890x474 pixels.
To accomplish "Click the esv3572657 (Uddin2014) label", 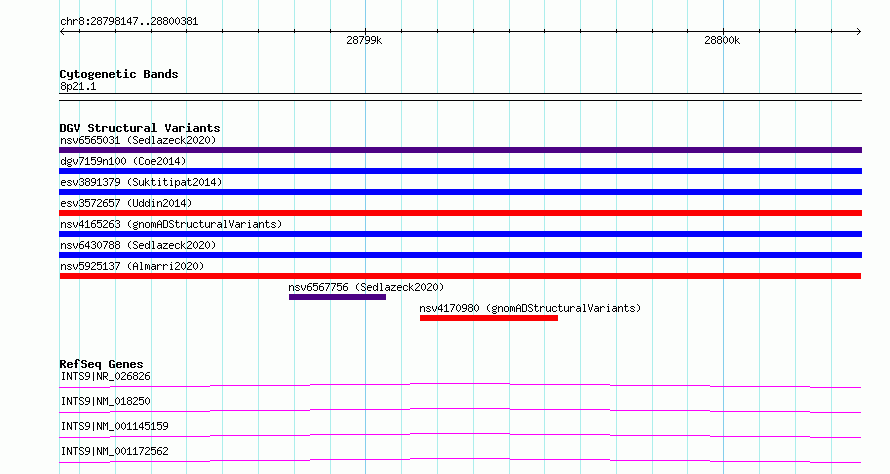I will (126, 203).
